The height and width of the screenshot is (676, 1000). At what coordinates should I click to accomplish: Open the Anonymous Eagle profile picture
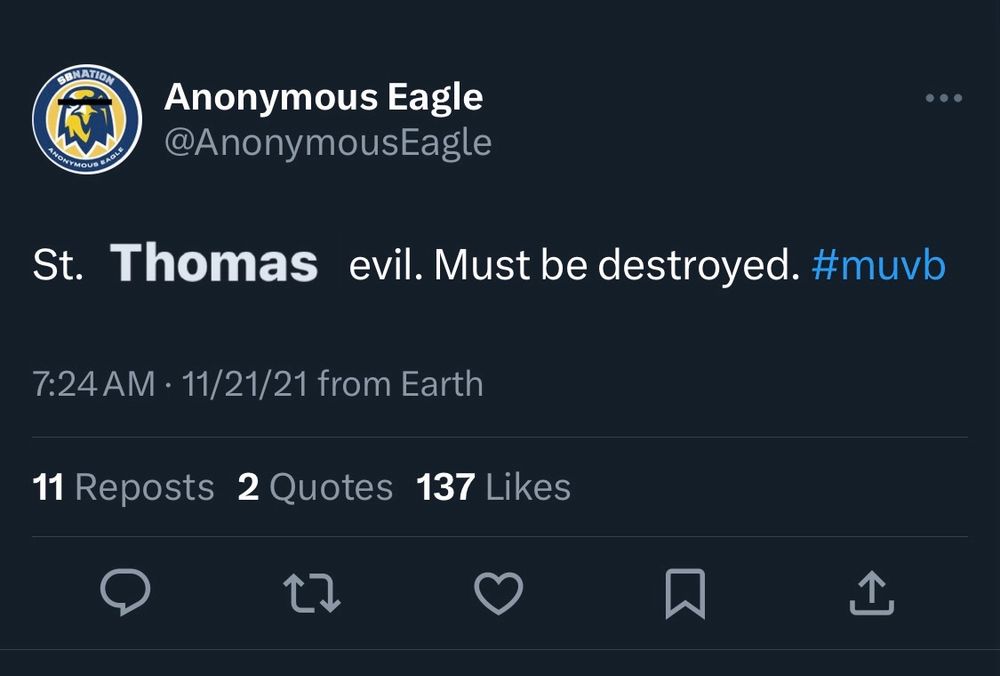tap(87, 119)
